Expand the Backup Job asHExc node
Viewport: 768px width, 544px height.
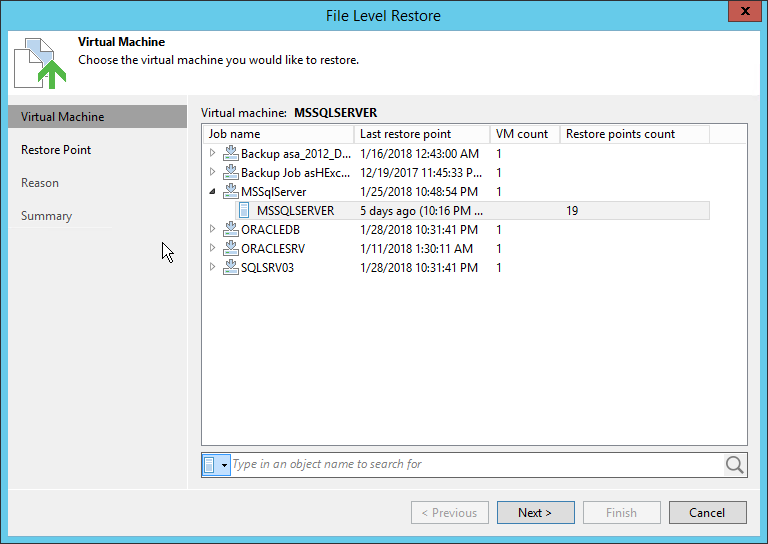pos(212,172)
